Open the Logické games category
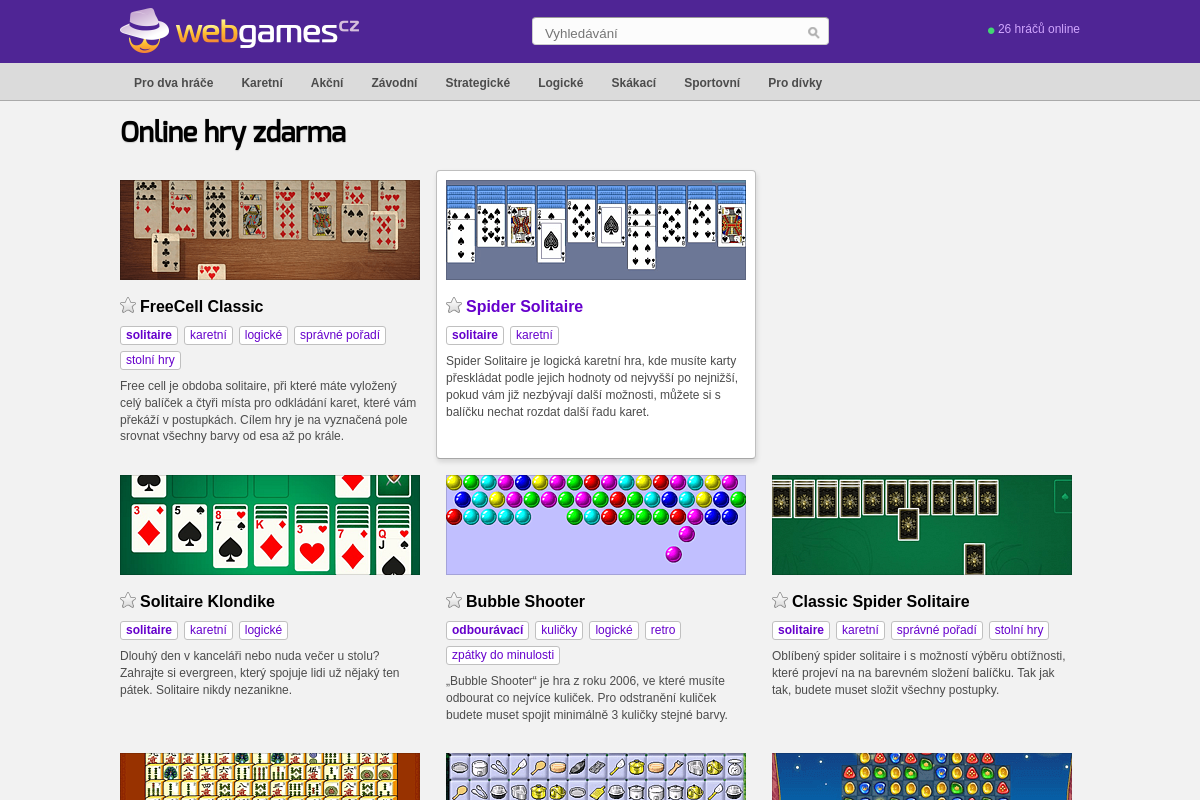The width and height of the screenshot is (1200, 800). coord(559,83)
